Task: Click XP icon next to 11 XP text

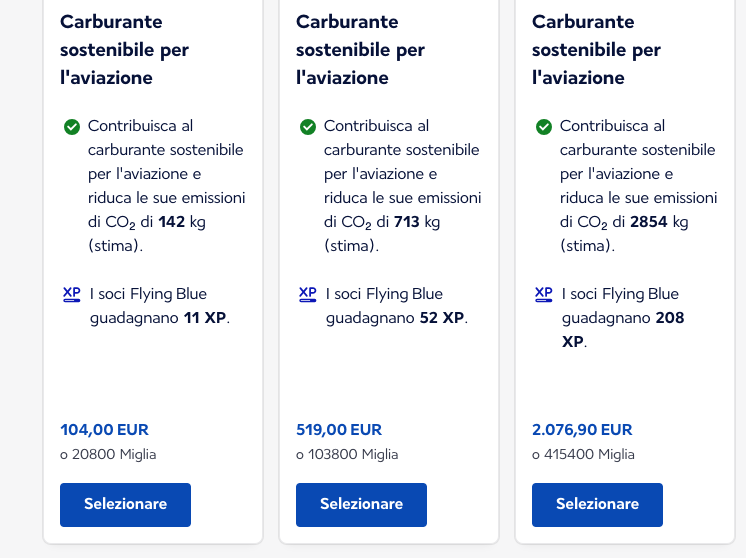Action: point(72,294)
